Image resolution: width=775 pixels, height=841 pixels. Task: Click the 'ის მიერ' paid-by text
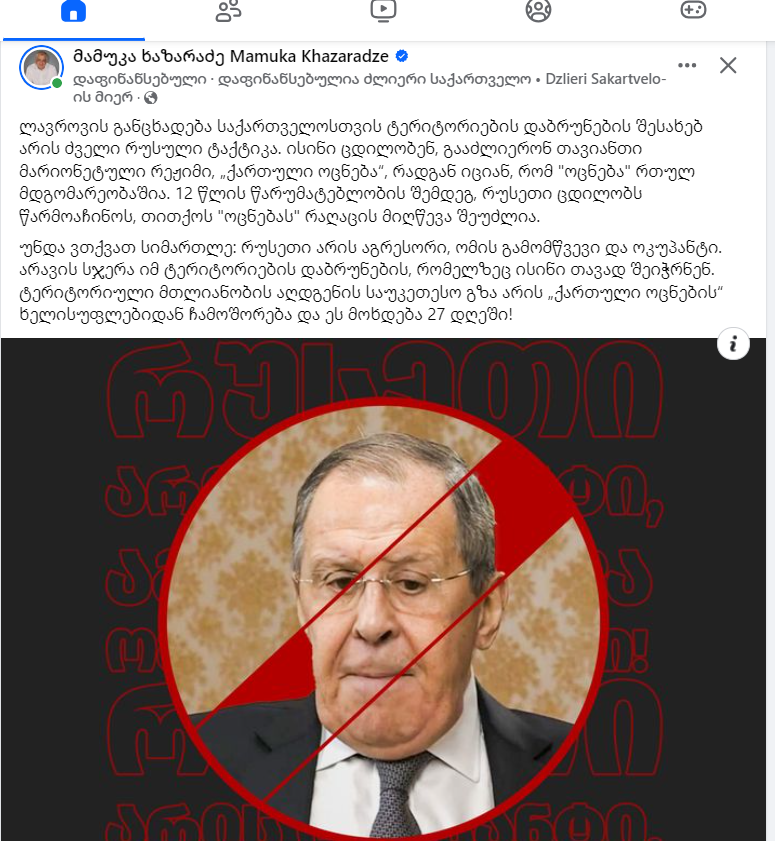pos(102,97)
